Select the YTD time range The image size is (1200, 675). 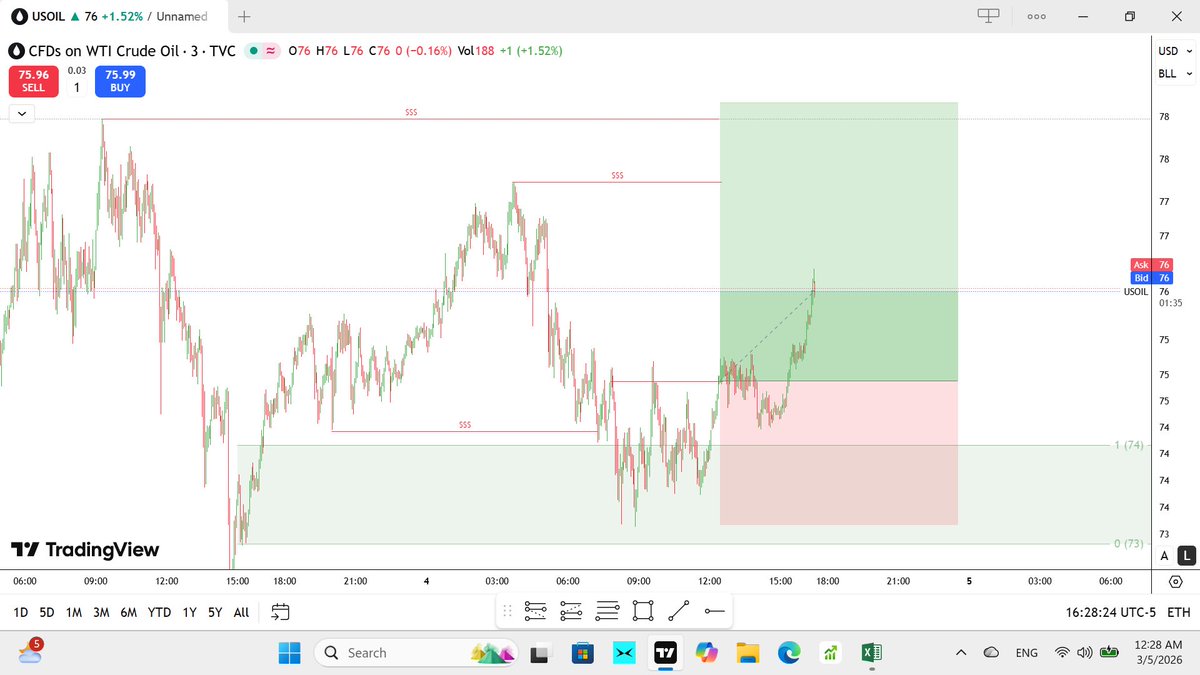pos(159,612)
